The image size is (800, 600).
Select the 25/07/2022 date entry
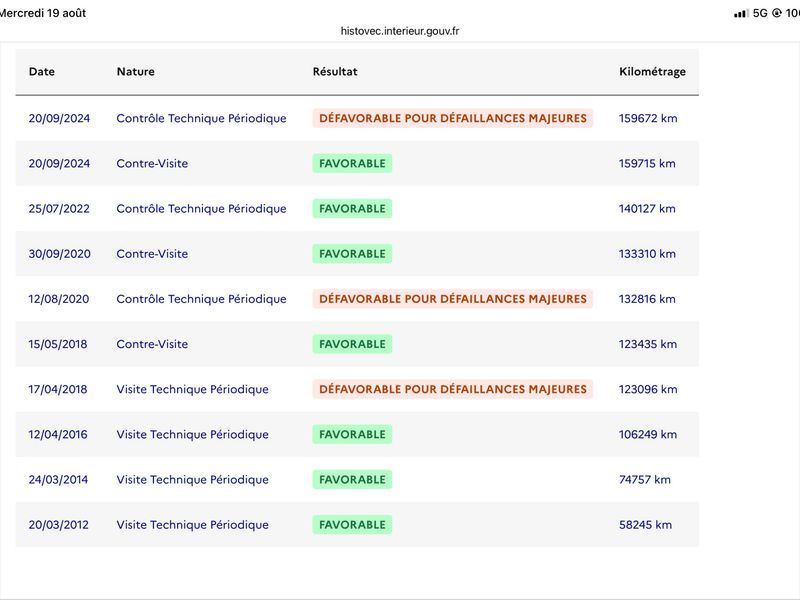point(59,209)
